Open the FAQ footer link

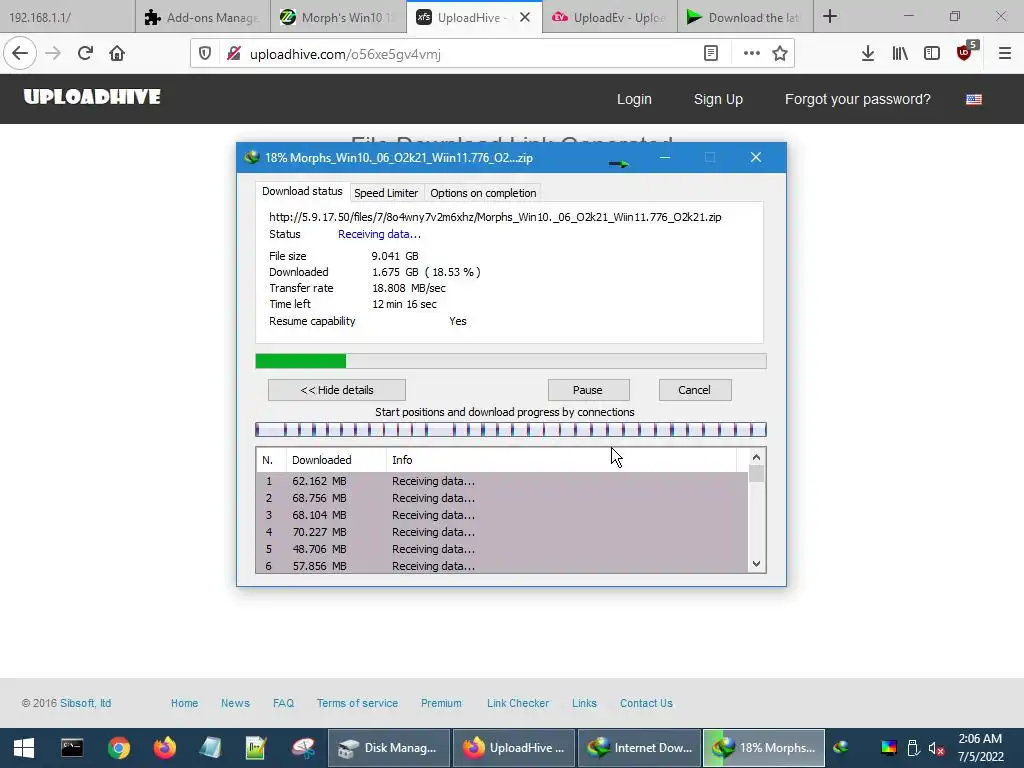tap(283, 703)
